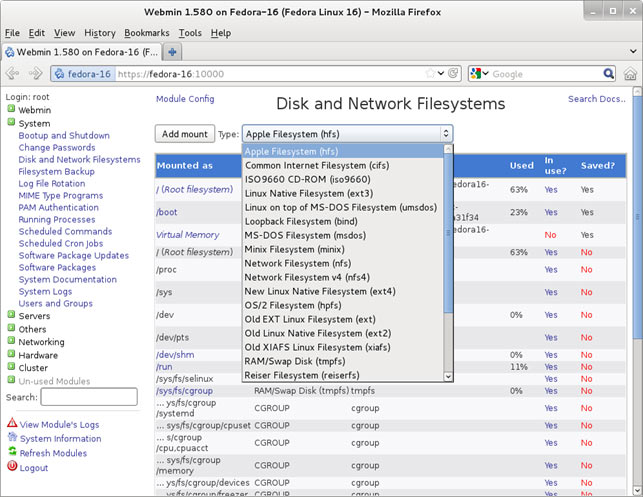Screen dimensions: 643x497
Task: Click the Add mount button
Action: 185,134
